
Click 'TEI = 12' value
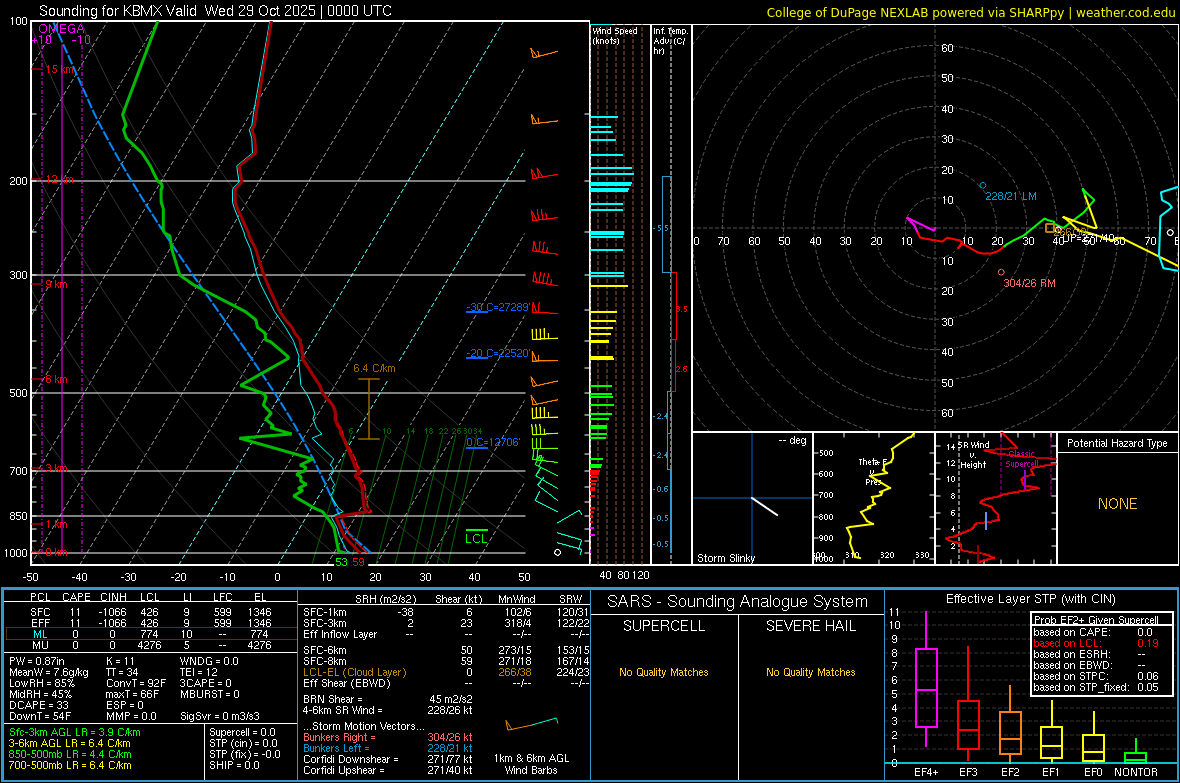tap(199, 672)
